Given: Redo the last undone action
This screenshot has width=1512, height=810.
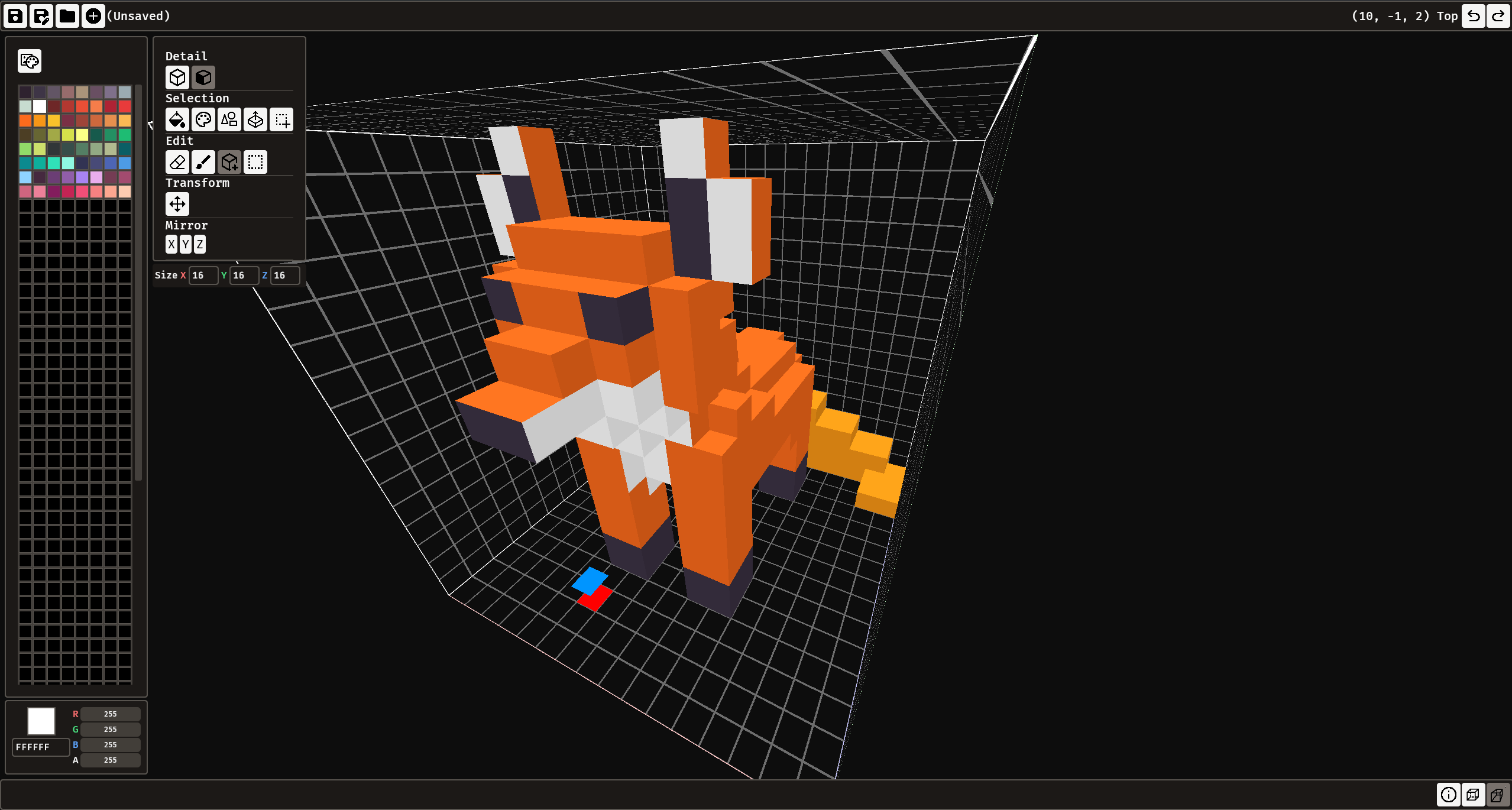Looking at the screenshot, I should point(1498,16).
